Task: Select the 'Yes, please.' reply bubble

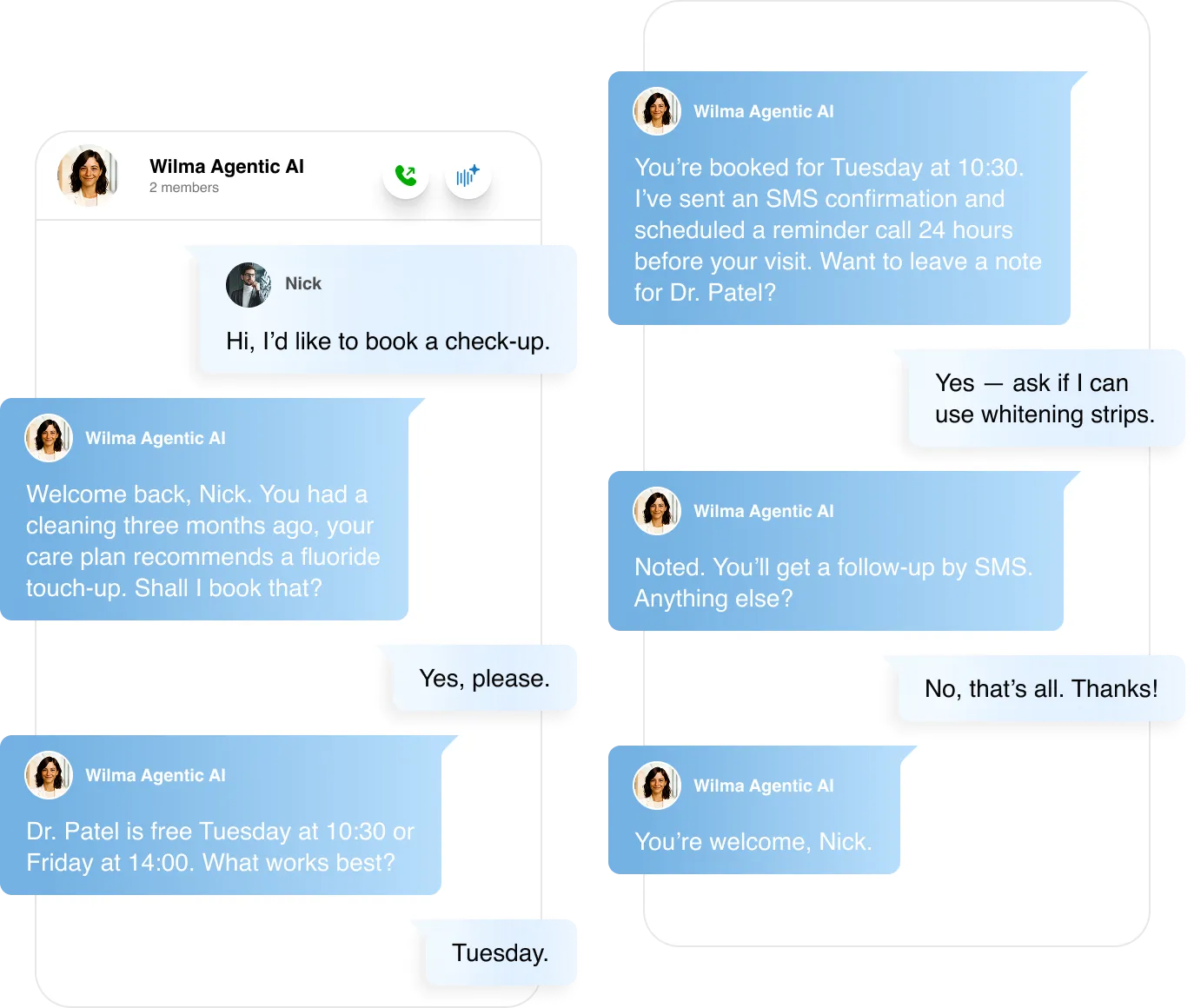Action: tap(484, 679)
